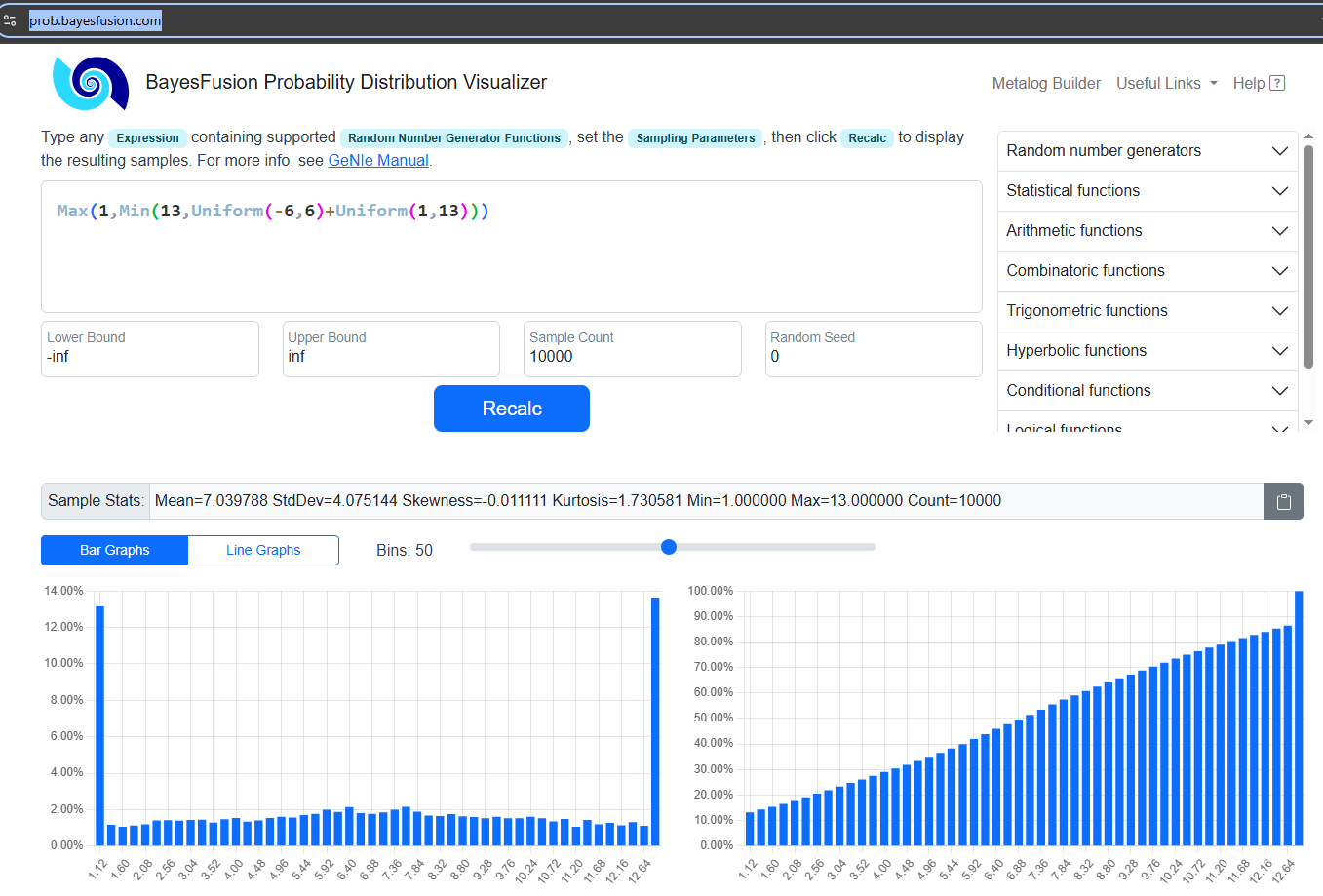Click the Bins slider handle
The width and height of the screenshot is (1323, 896).
669,547
